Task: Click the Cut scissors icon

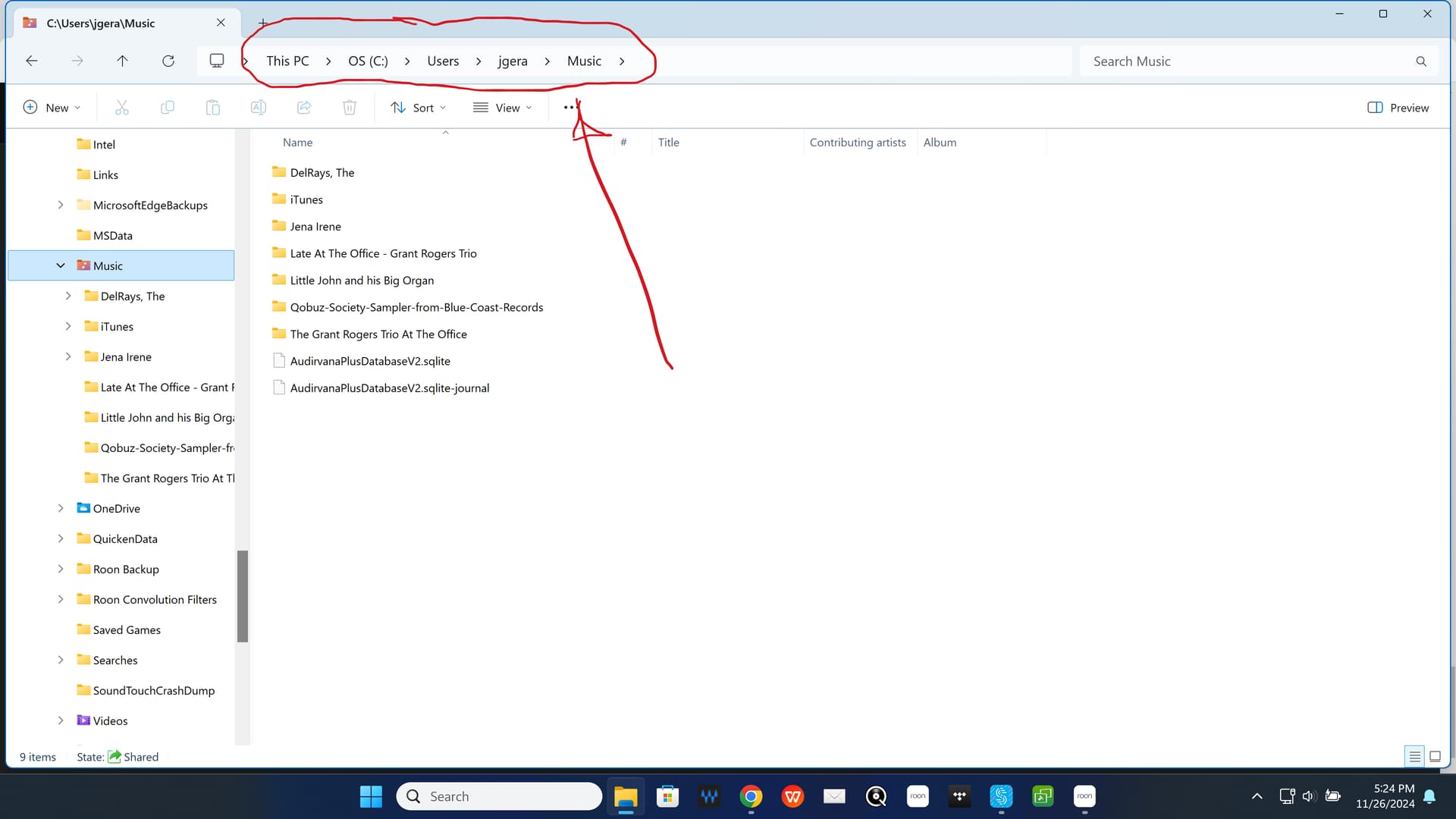Action: (122, 108)
